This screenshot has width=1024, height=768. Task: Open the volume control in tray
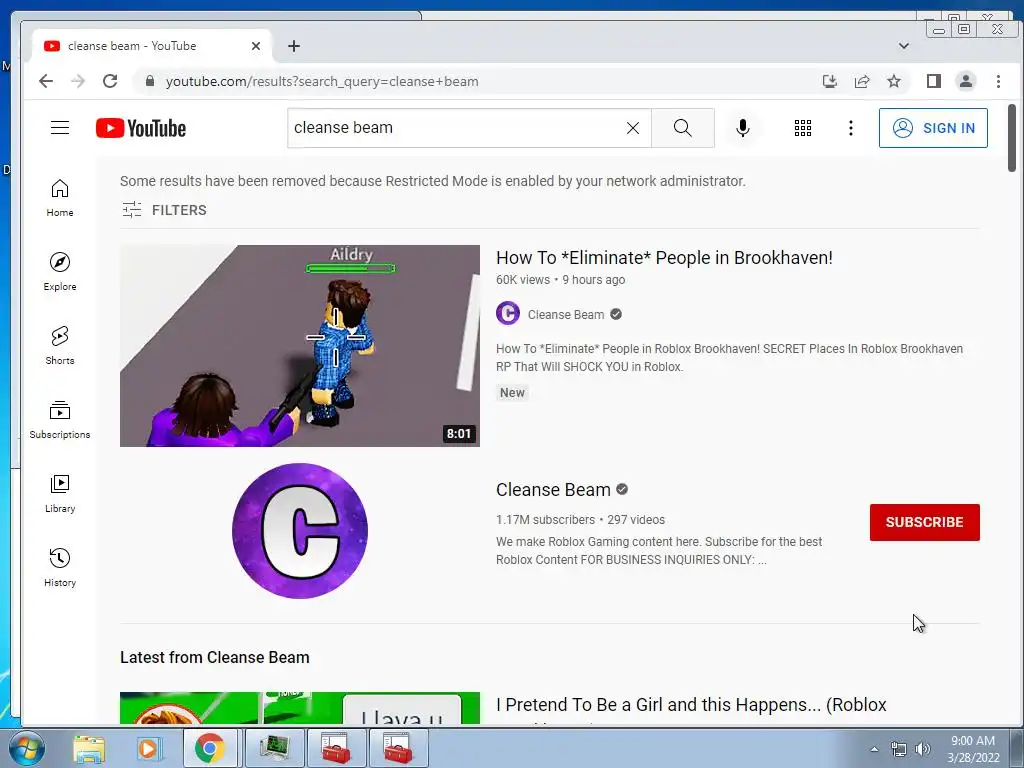tap(922, 749)
